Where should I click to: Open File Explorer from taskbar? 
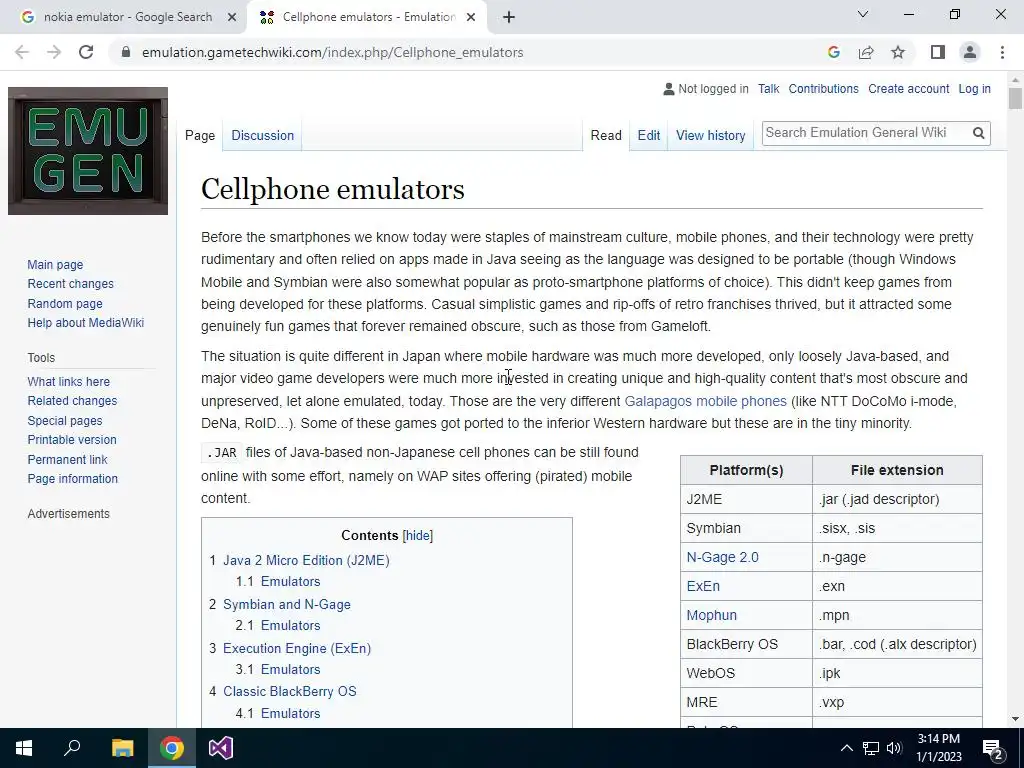(122, 748)
